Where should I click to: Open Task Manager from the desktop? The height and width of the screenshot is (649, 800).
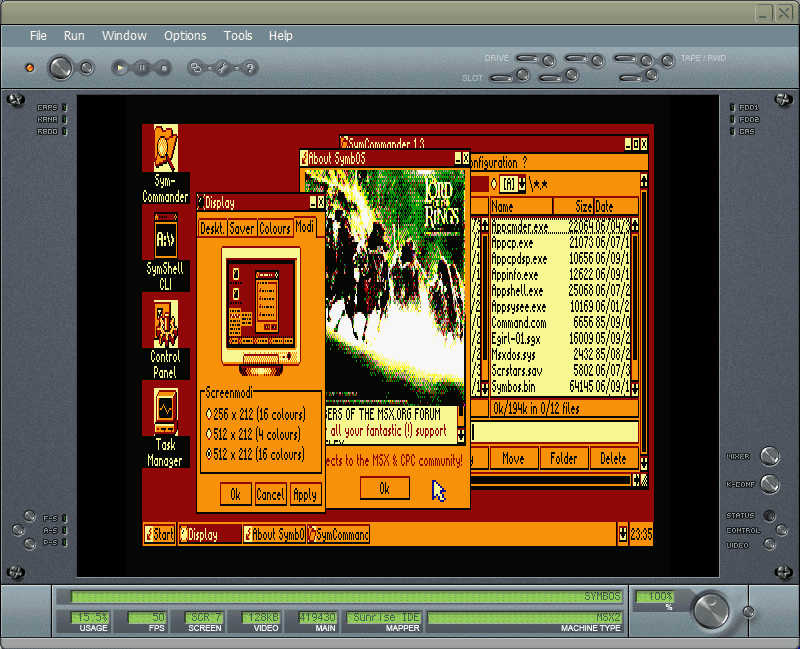click(164, 410)
